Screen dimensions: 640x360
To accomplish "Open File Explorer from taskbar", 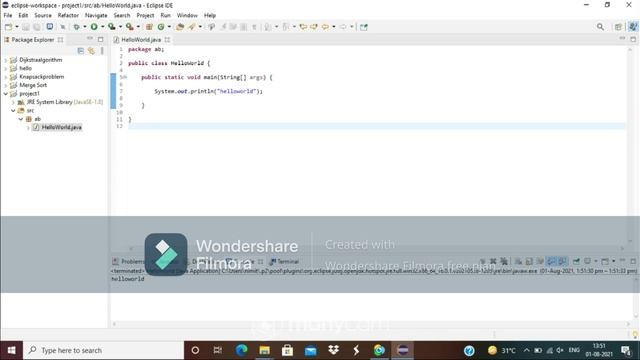I will pos(264,350).
